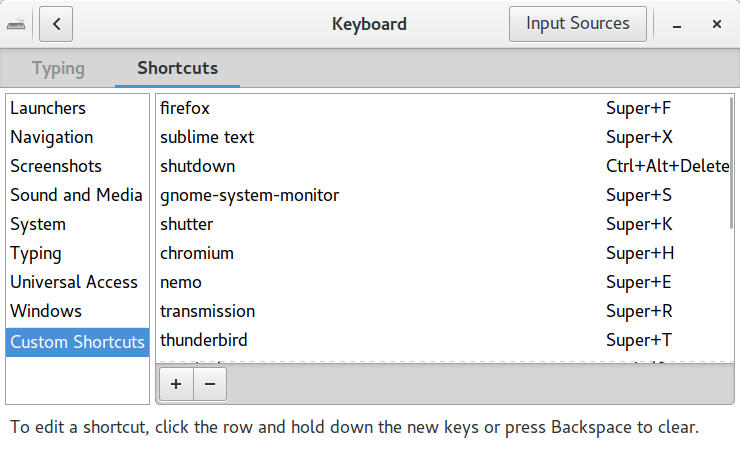Image resolution: width=740 pixels, height=449 pixels.
Task: Minimize the Keyboard window
Action: 677,24
